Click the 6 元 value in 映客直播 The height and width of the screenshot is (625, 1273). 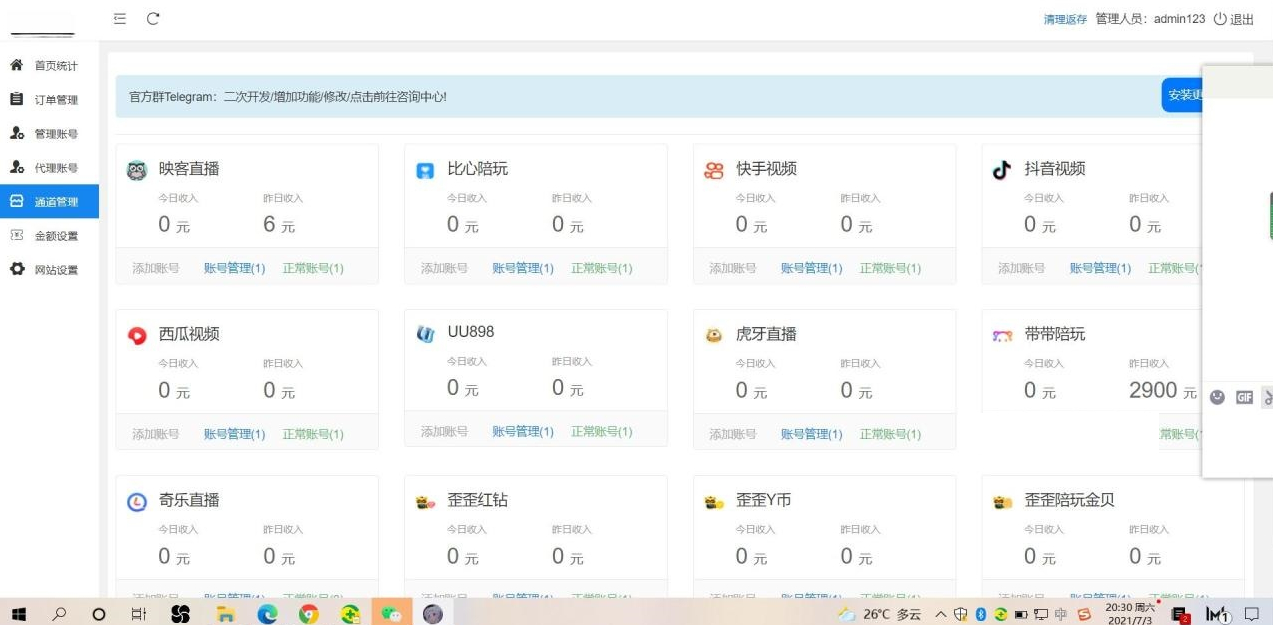pos(279,225)
